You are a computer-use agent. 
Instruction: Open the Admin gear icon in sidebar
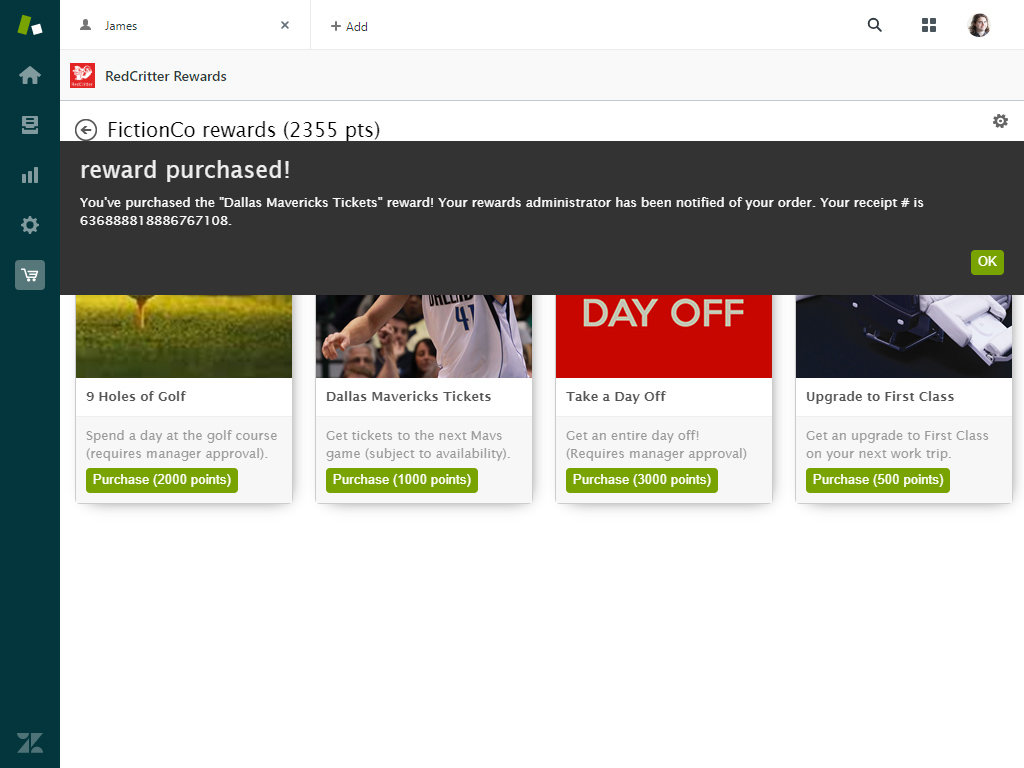[30, 225]
